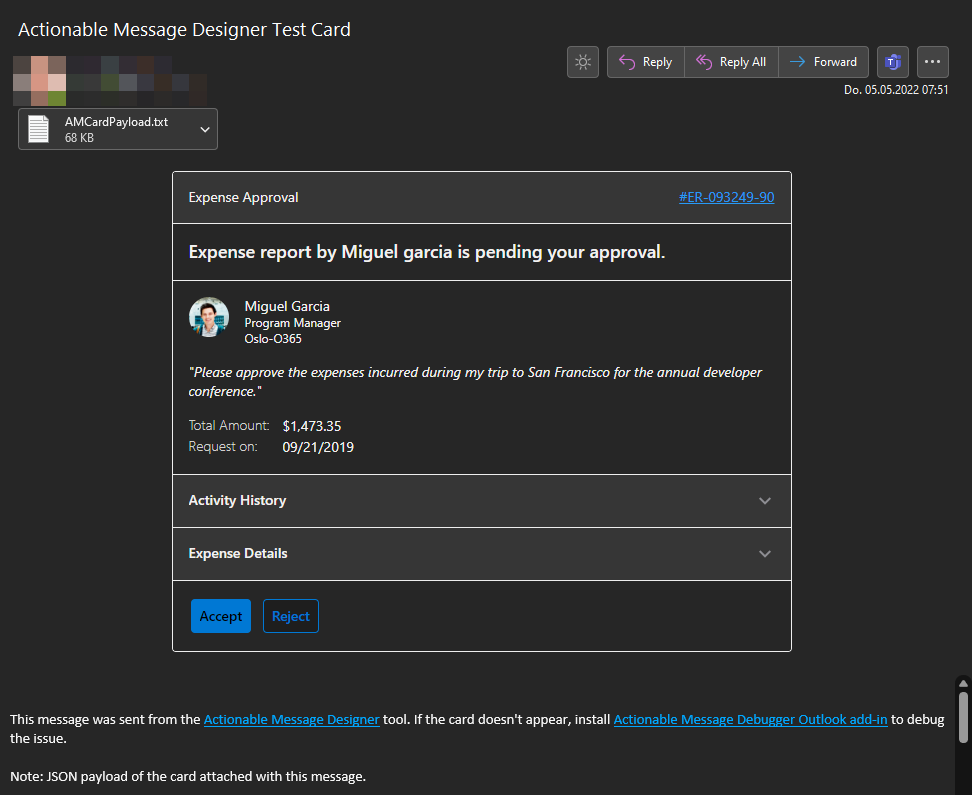
Task: Click the received date timestamp
Action: point(896,89)
